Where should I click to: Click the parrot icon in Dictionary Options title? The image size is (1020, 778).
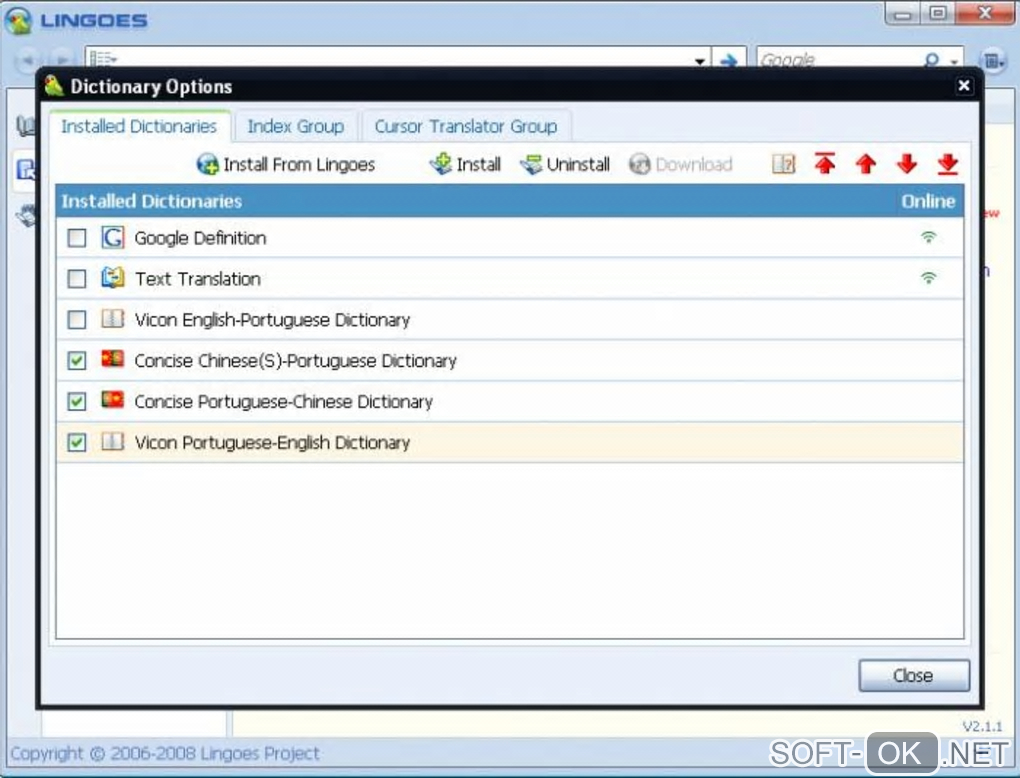pos(54,86)
